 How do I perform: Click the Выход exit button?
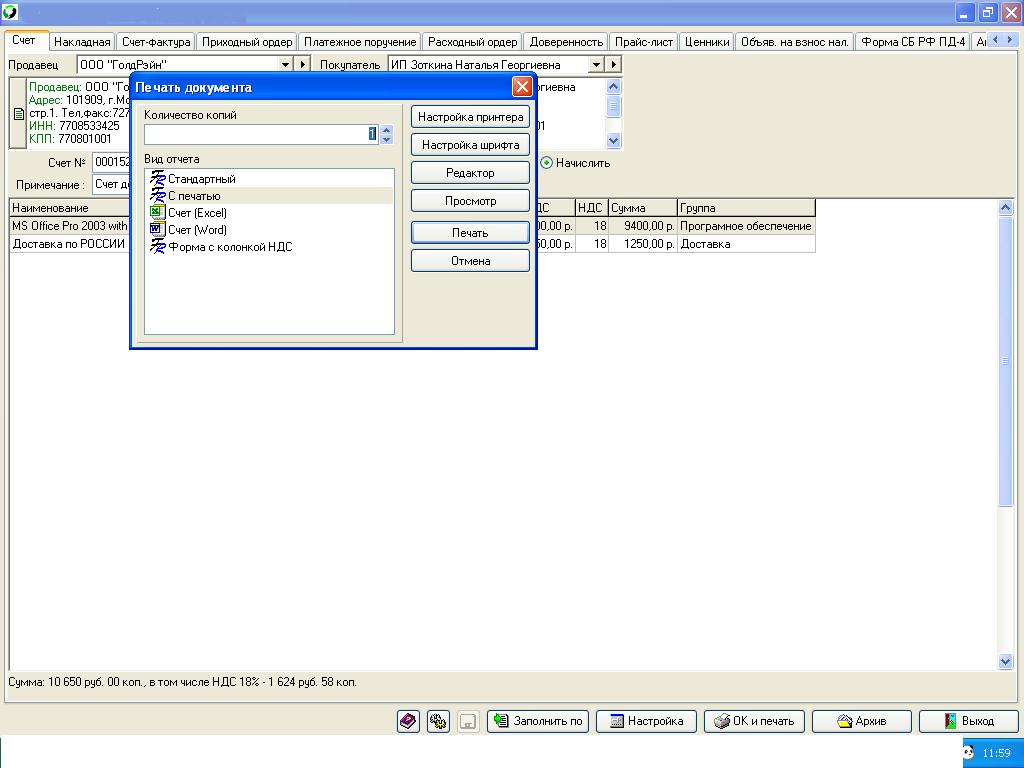pyautogui.click(x=969, y=721)
